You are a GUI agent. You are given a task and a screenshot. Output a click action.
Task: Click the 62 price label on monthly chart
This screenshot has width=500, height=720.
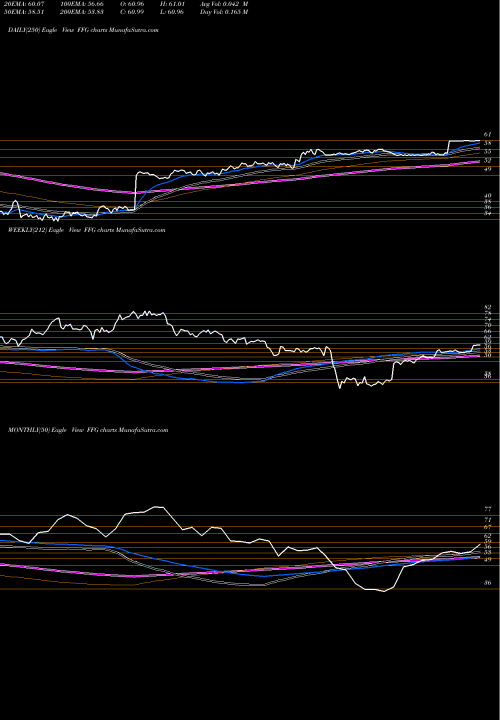(x=488, y=535)
